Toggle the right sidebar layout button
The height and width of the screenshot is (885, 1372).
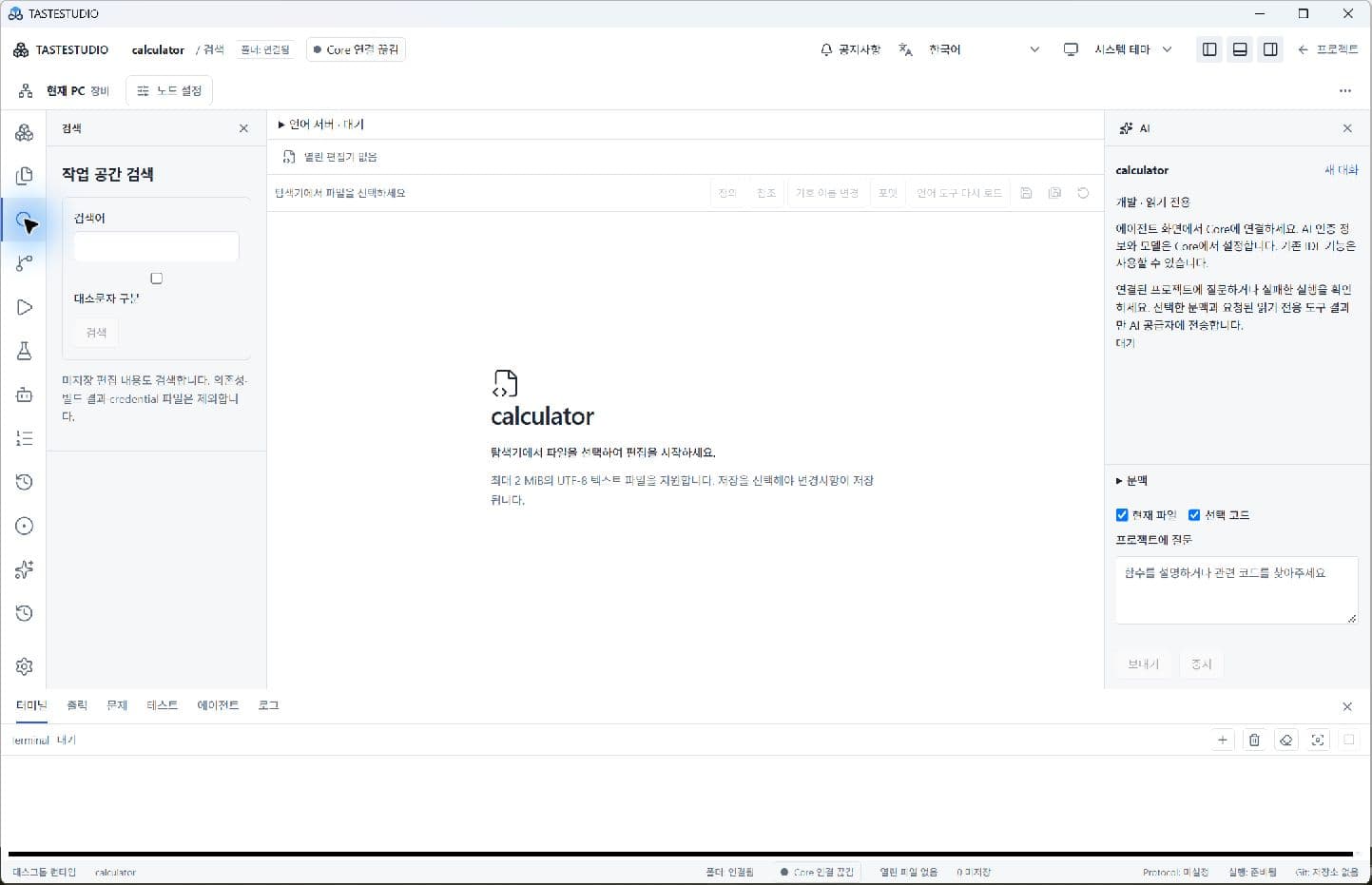pyautogui.click(x=1270, y=49)
